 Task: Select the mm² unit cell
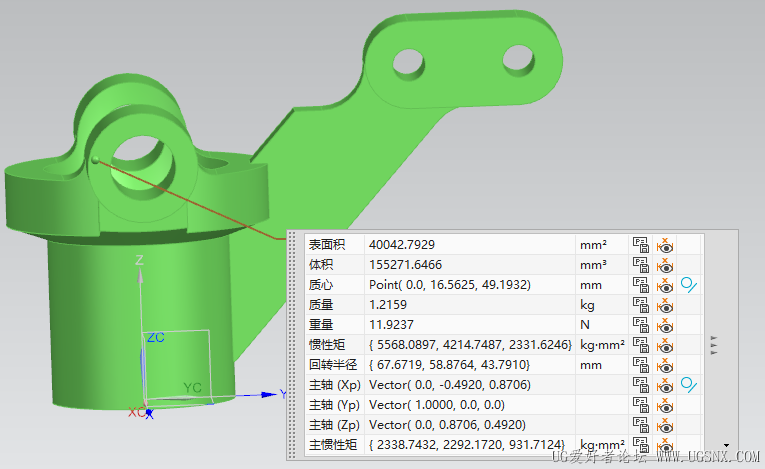602,245
